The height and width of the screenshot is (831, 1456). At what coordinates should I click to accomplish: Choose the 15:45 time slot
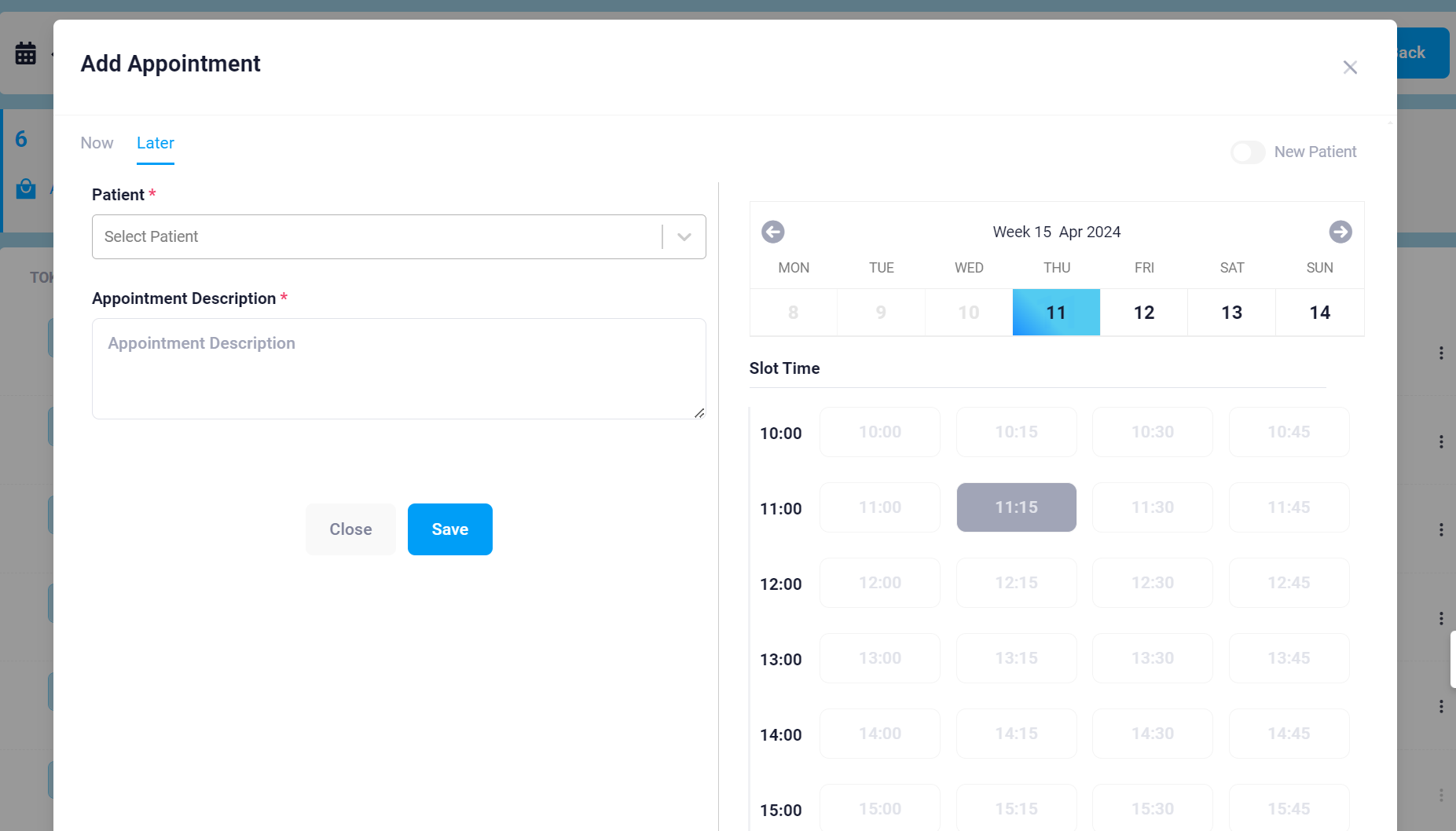click(x=1289, y=807)
